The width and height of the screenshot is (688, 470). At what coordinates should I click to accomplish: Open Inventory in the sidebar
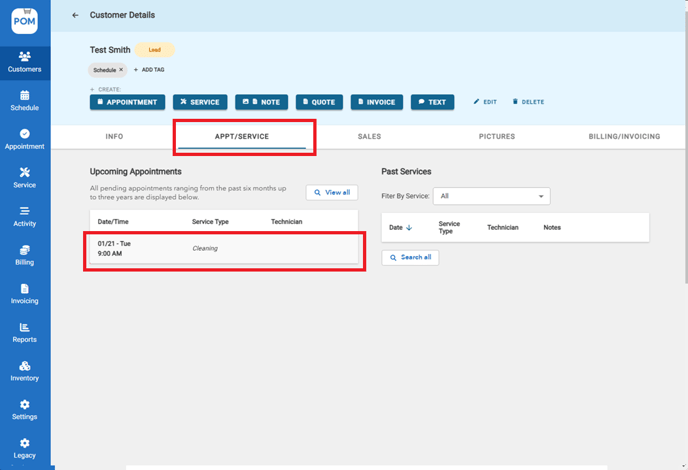point(24,371)
